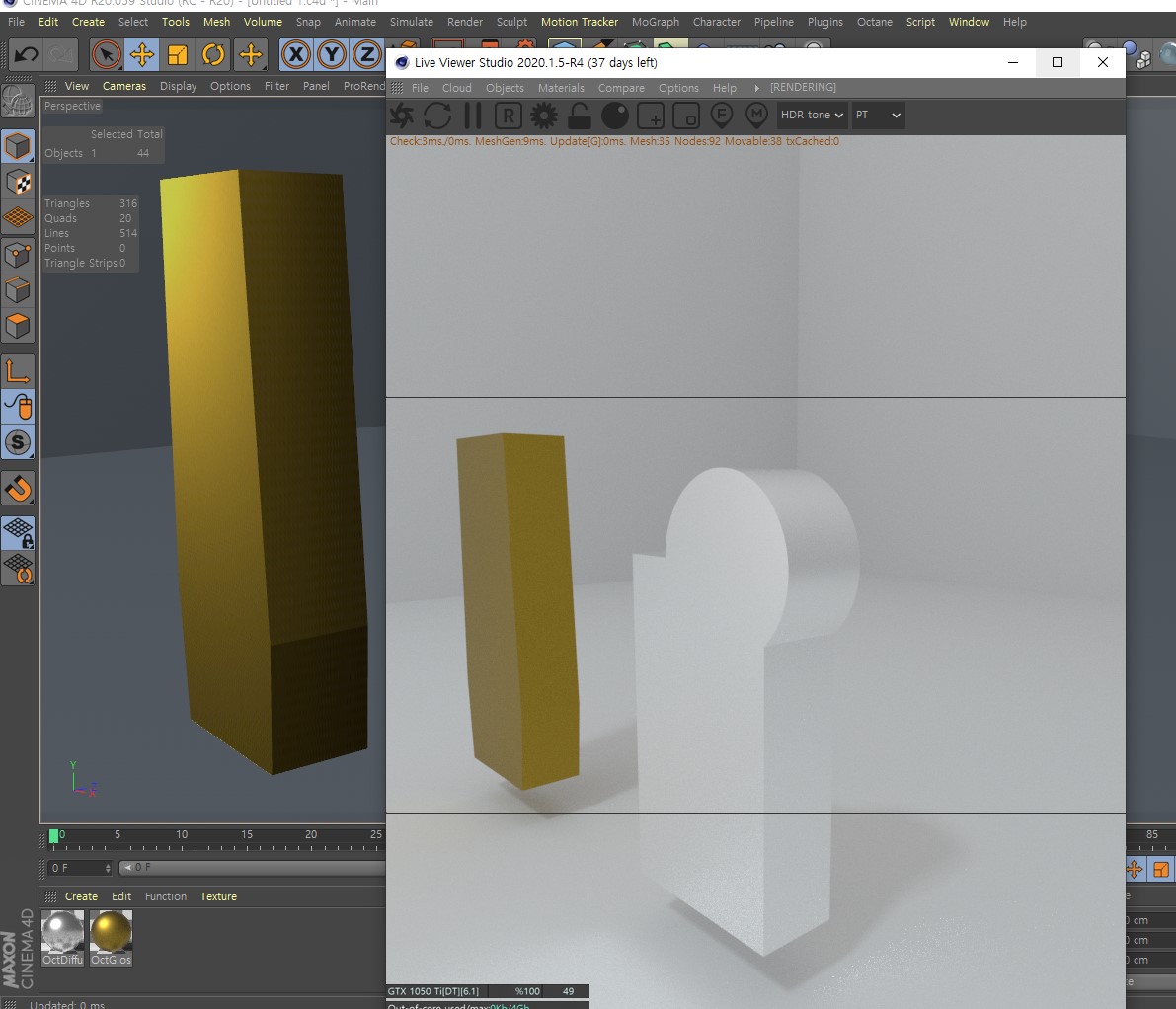Toggle the Y axis lock
Screen dimensions: 1176x1009
point(332,54)
